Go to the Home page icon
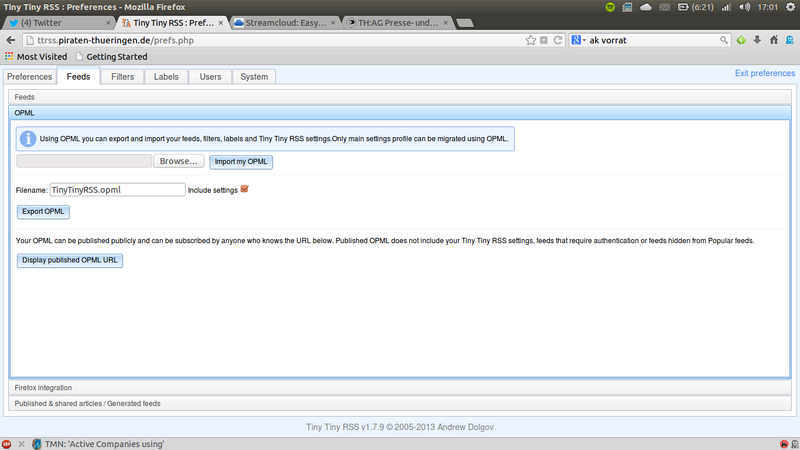Screen dimensions: 800x450 [774, 40]
